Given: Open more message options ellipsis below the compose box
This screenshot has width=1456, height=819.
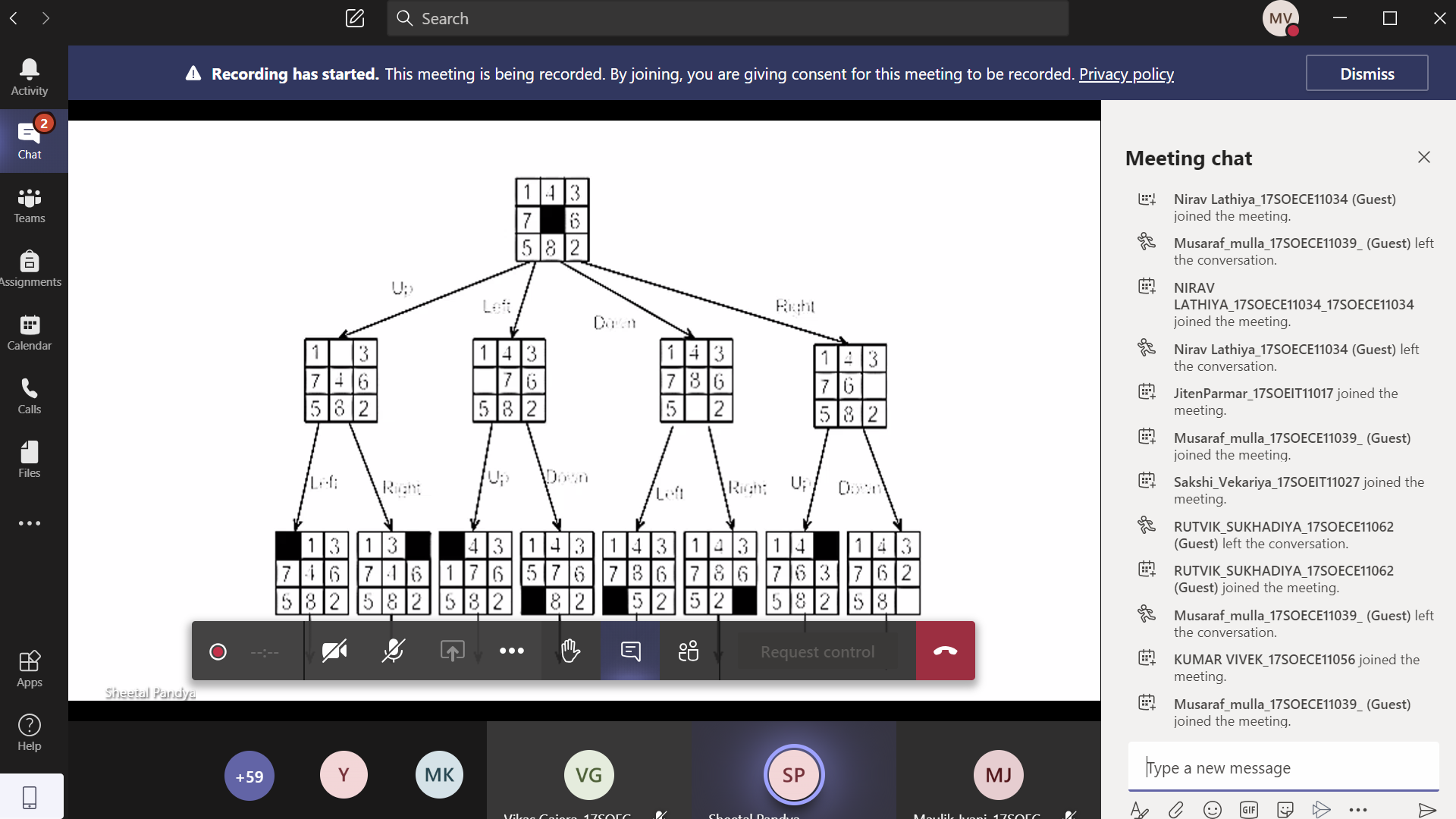Looking at the screenshot, I should tap(1357, 809).
